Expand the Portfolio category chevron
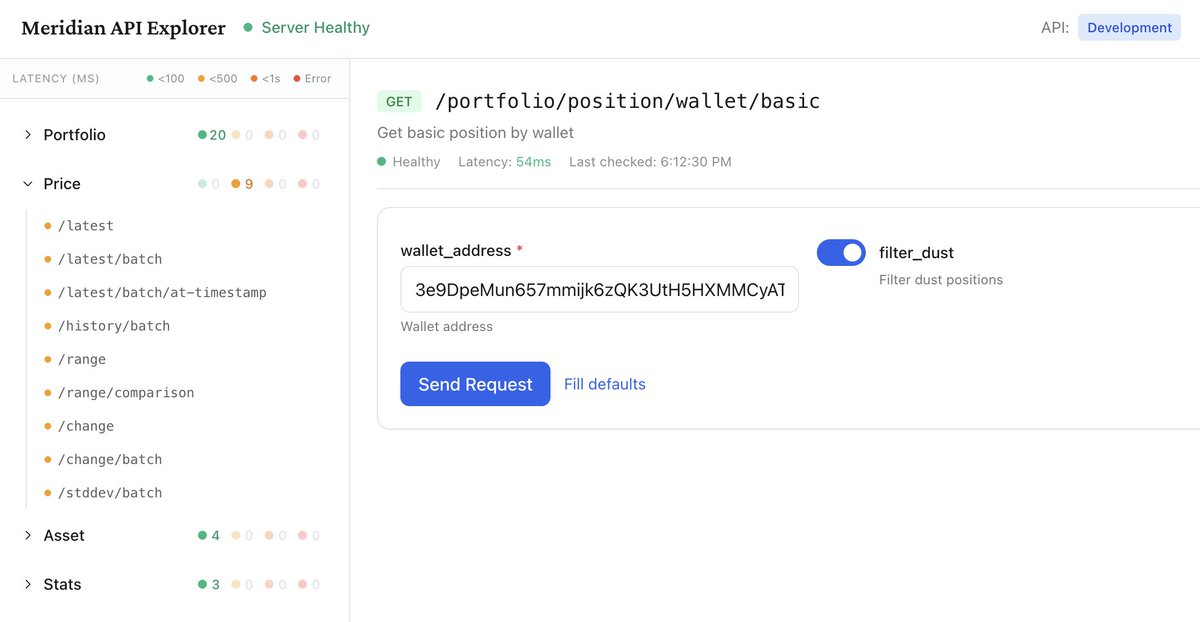The width and height of the screenshot is (1200, 622). coord(28,135)
